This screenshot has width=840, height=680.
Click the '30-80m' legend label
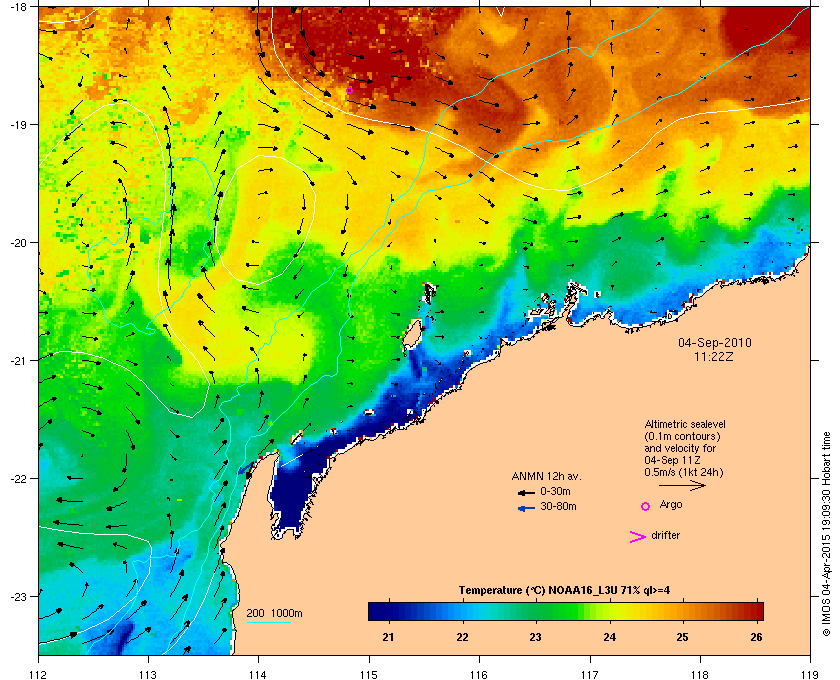(x=558, y=506)
